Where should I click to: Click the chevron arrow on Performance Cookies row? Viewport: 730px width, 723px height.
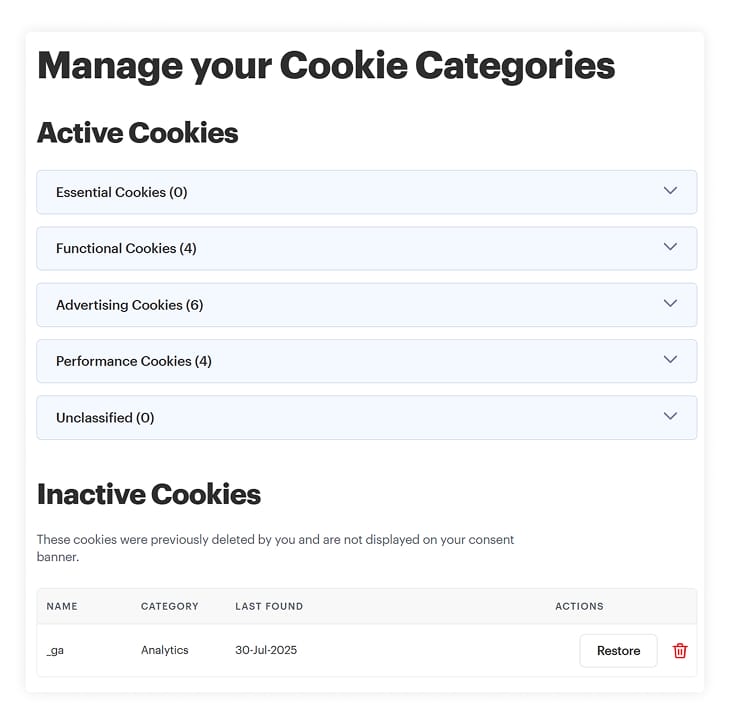[670, 359]
